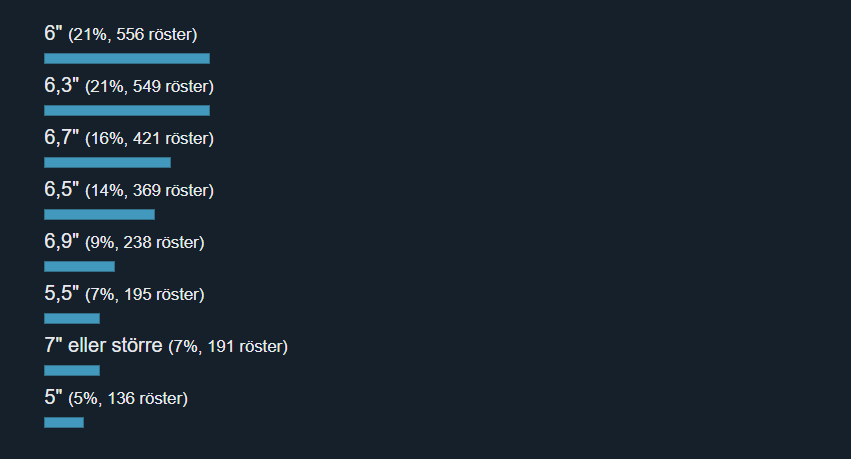This screenshot has height=459, width=851.
Task: Click the result bar under 6,5"
Action: (99, 215)
